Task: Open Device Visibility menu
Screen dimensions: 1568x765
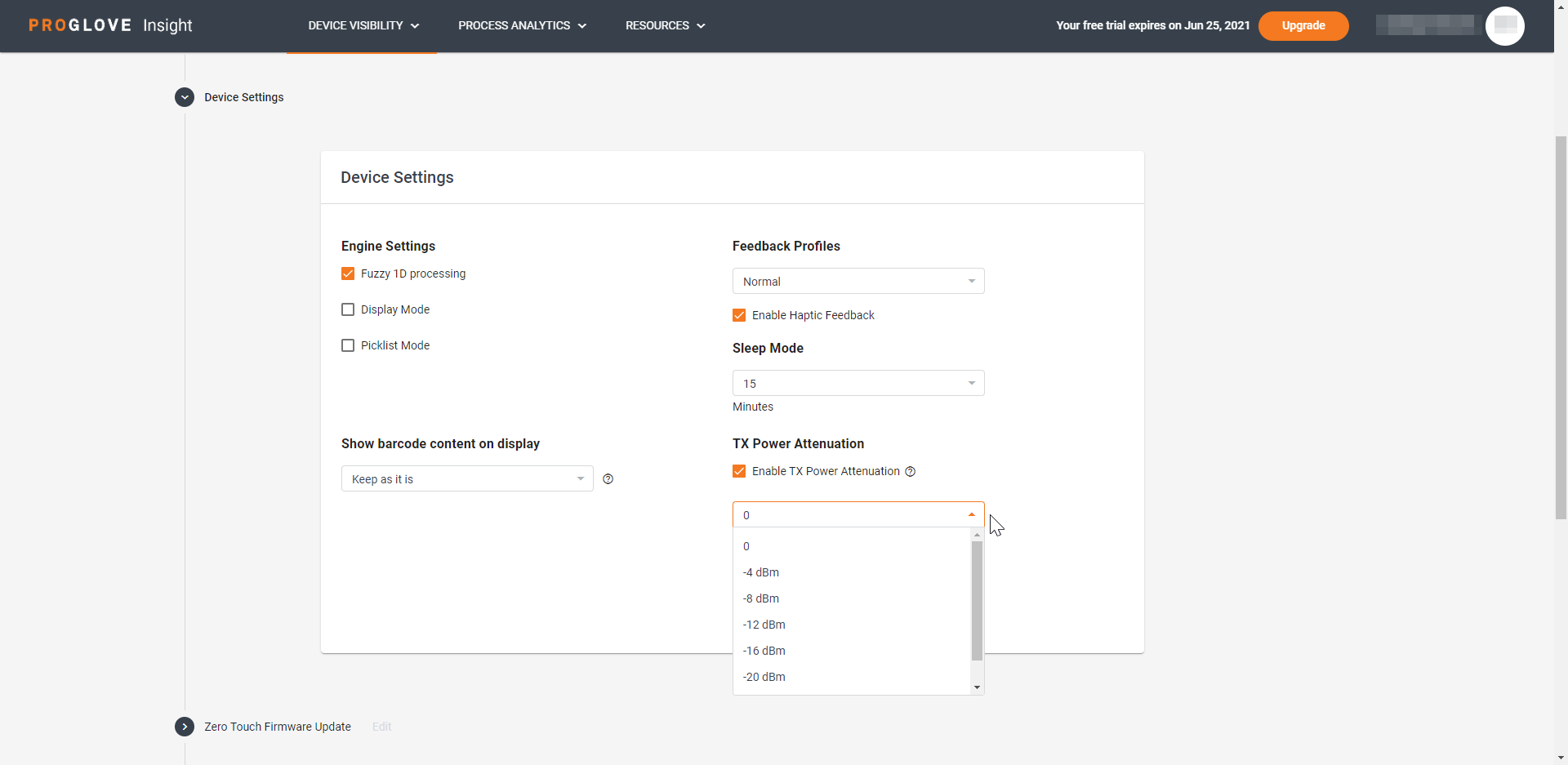Action: click(x=363, y=25)
